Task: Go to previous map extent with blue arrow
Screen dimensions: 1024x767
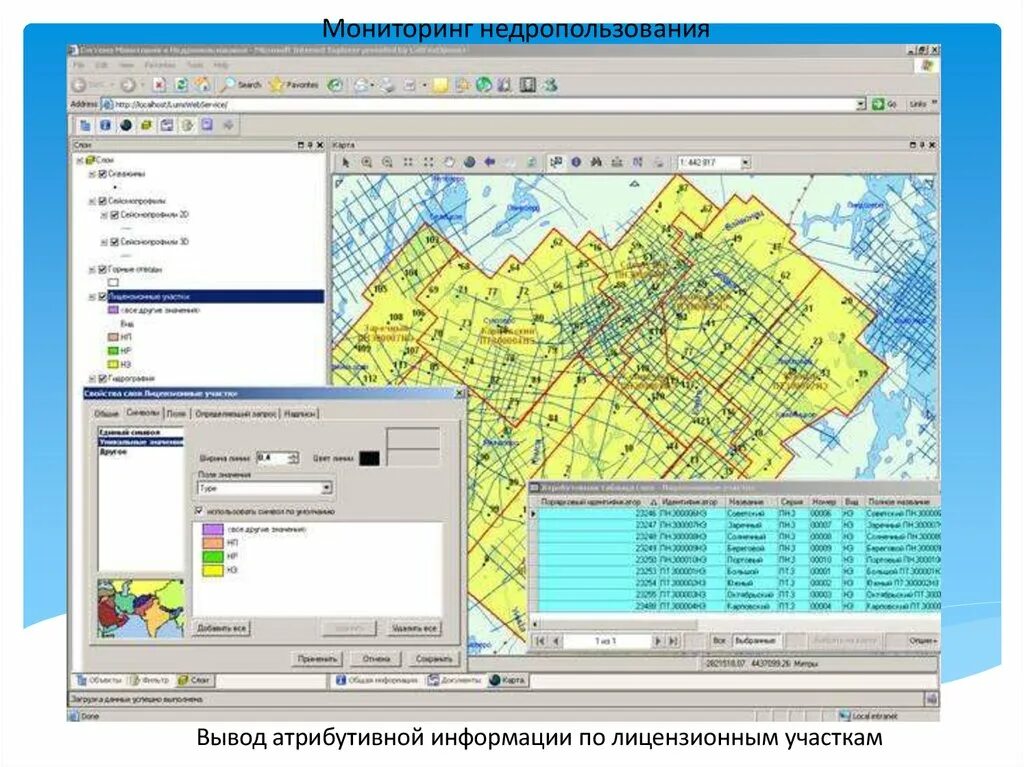Action: click(x=489, y=163)
